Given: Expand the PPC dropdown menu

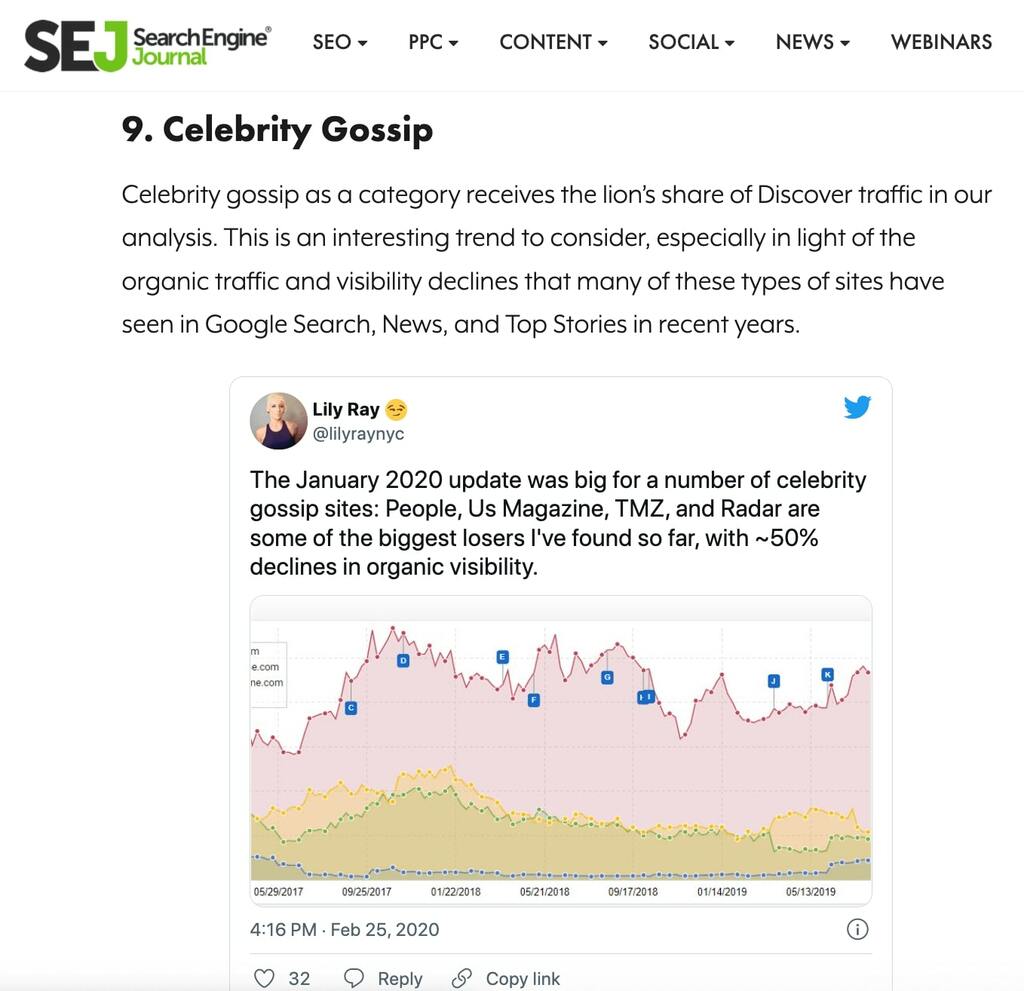Looking at the screenshot, I should pyautogui.click(x=433, y=42).
